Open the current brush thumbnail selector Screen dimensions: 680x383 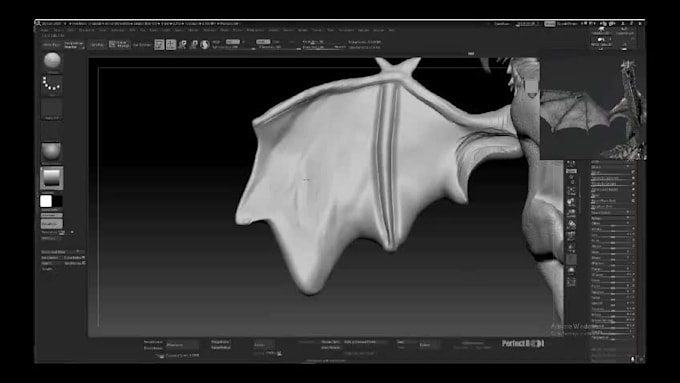click(x=52, y=61)
